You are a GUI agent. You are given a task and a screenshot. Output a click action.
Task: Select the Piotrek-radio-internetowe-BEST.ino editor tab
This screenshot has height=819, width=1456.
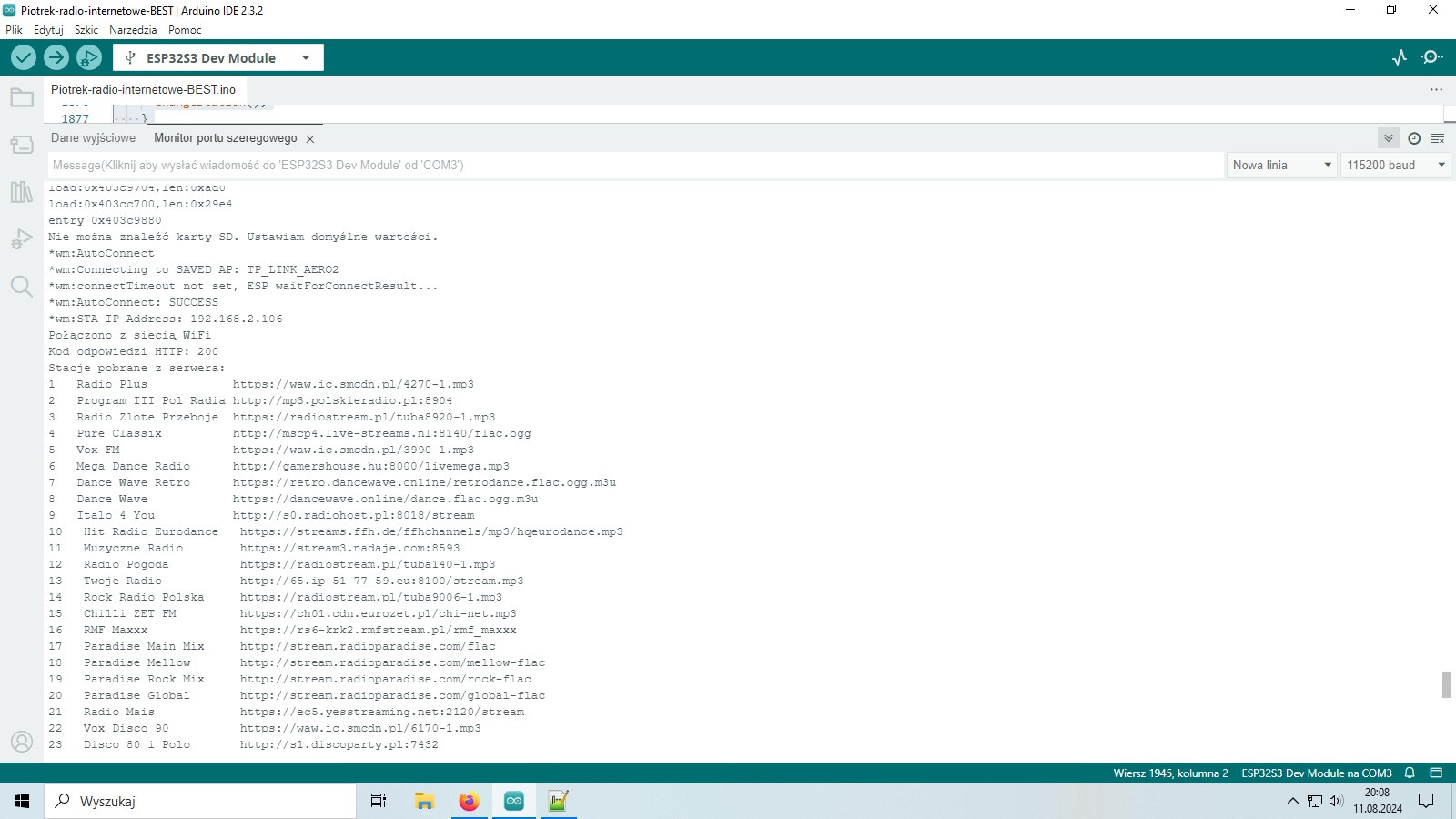click(x=143, y=89)
